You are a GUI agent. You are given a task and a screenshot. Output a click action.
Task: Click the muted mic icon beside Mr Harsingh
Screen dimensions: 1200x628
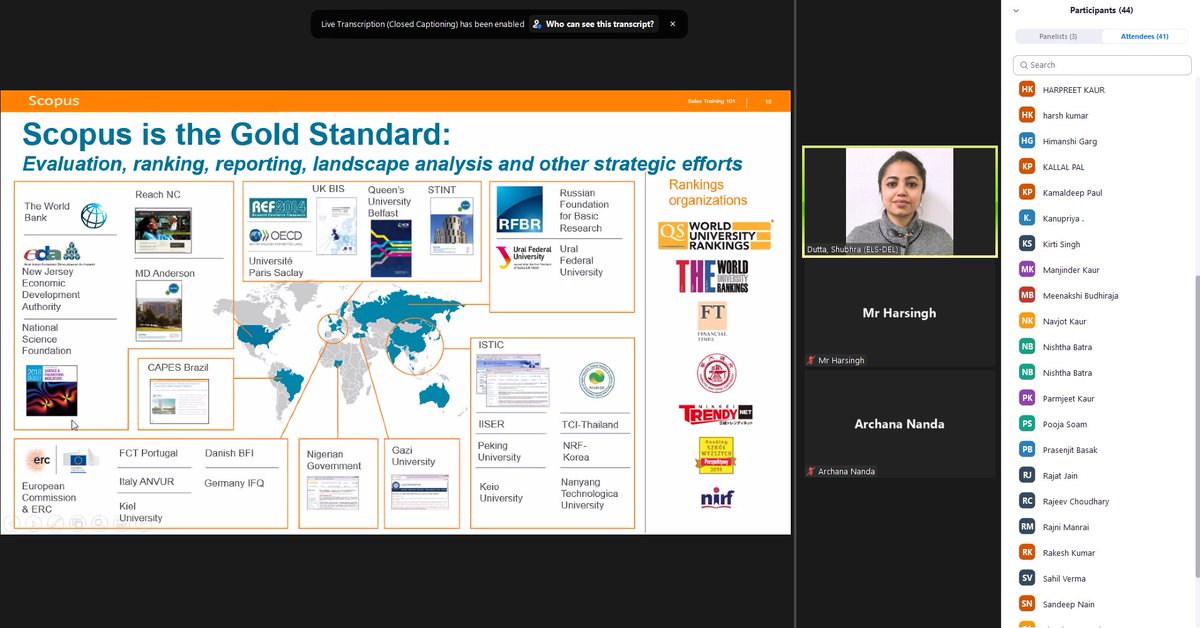pyautogui.click(x=811, y=360)
